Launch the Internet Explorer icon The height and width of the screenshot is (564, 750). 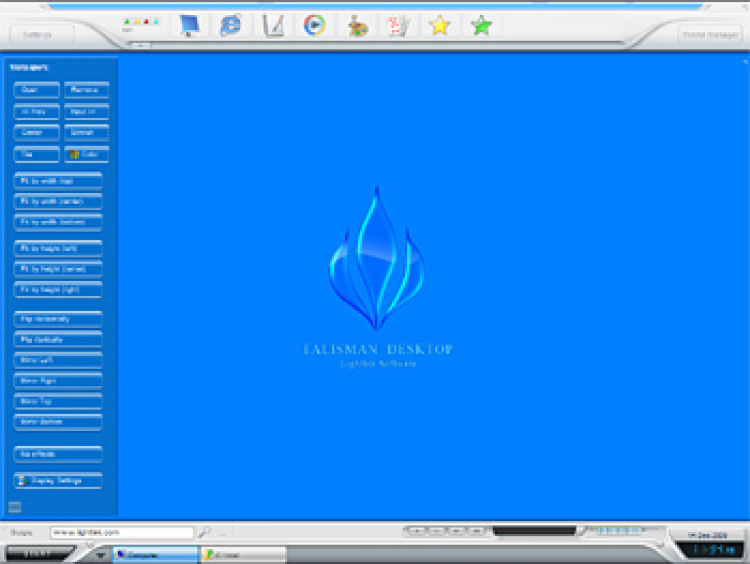click(x=231, y=25)
